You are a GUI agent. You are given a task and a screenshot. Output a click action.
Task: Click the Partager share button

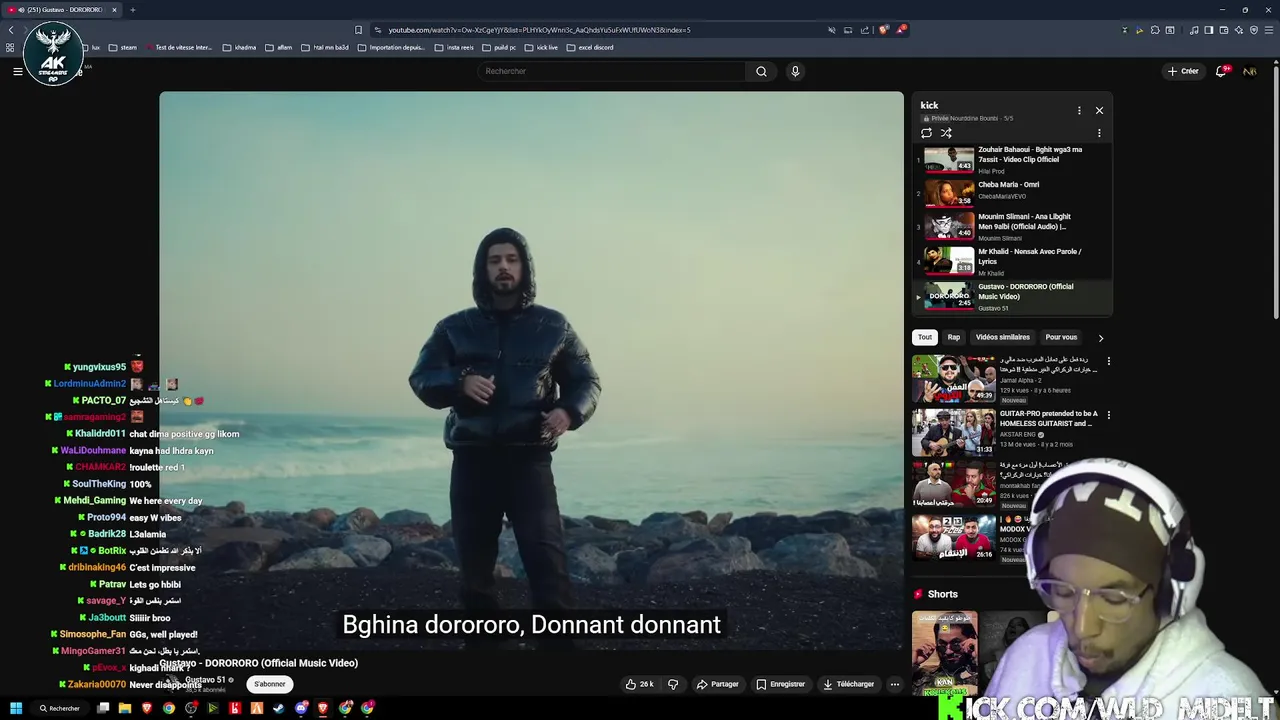(x=717, y=684)
